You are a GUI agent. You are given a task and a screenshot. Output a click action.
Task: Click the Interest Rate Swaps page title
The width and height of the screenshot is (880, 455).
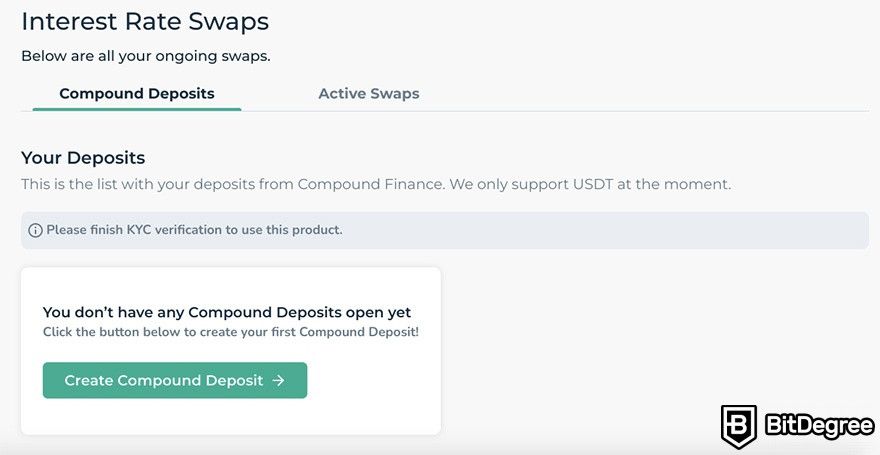[x=145, y=21]
